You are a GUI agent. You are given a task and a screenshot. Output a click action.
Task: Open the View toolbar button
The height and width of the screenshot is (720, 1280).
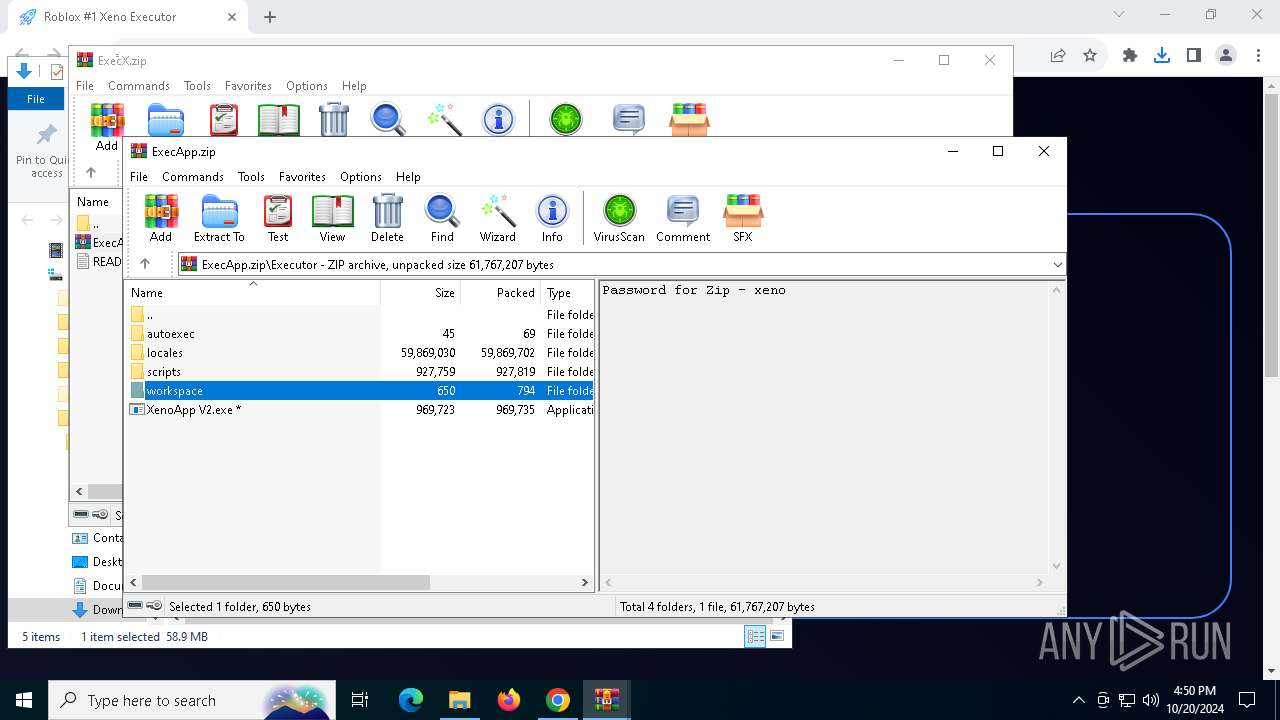[x=332, y=219]
